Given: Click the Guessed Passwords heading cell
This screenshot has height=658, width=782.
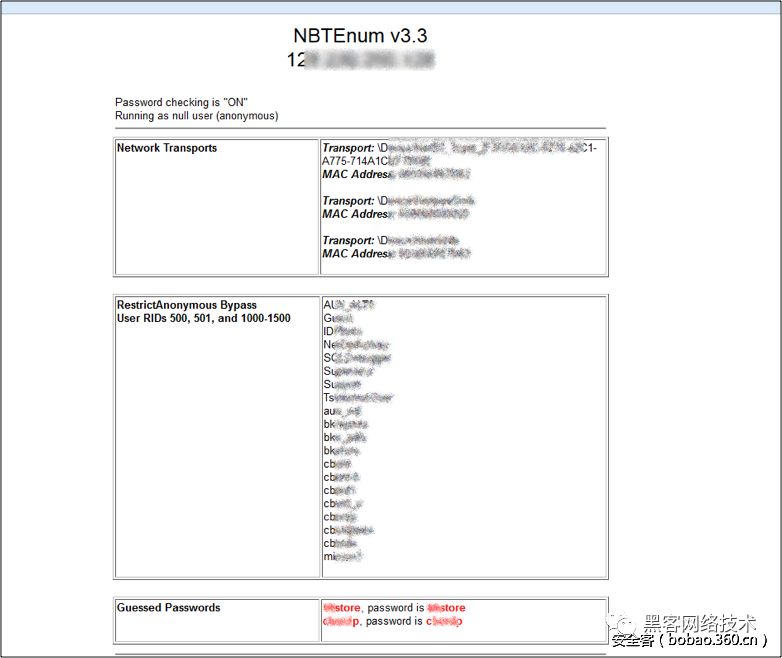Looking at the screenshot, I should (216, 620).
